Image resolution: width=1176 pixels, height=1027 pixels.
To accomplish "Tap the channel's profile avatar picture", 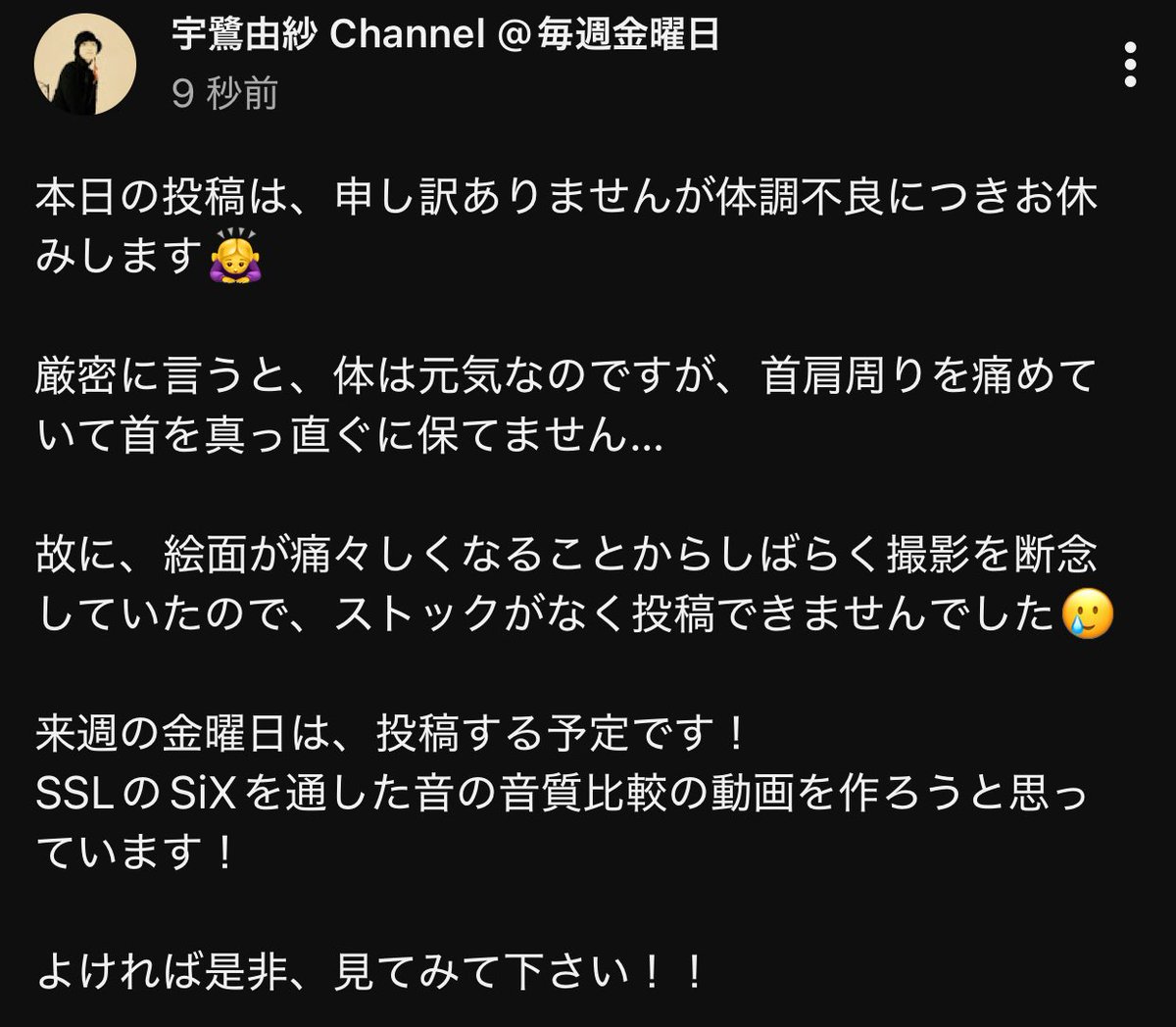I will tap(84, 66).
